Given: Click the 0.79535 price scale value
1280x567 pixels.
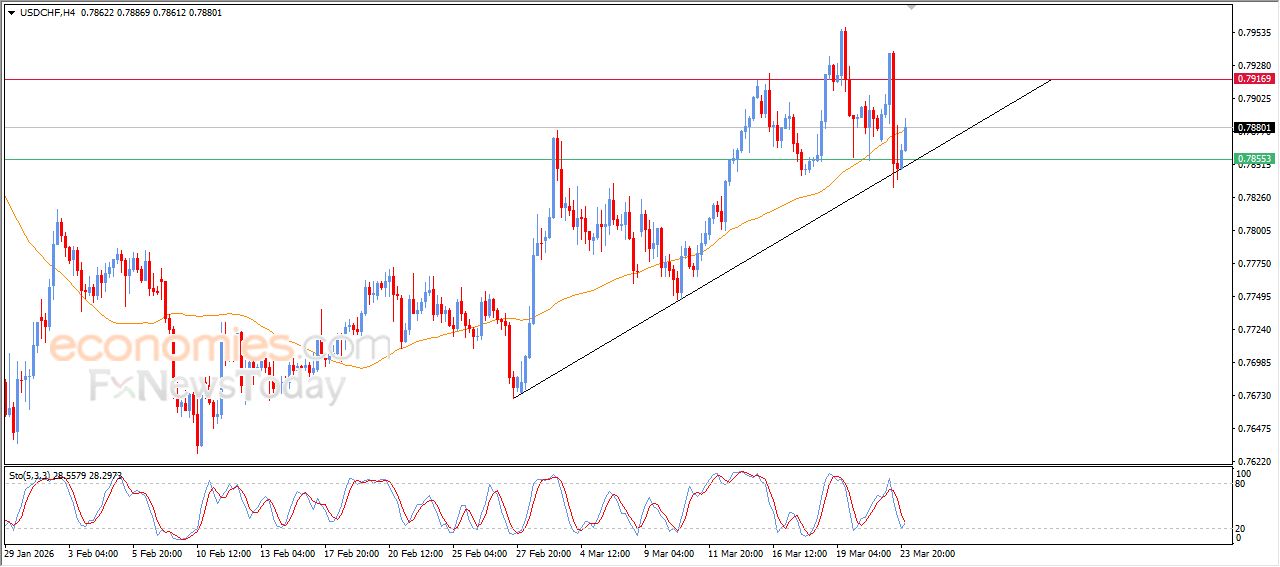Looking at the screenshot, I should [1254, 33].
